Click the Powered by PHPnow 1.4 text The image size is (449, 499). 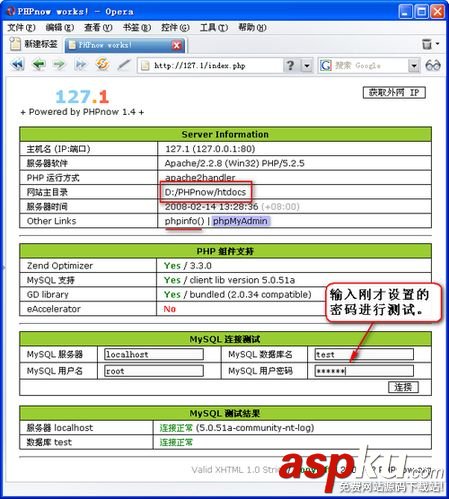click(82, 112)
